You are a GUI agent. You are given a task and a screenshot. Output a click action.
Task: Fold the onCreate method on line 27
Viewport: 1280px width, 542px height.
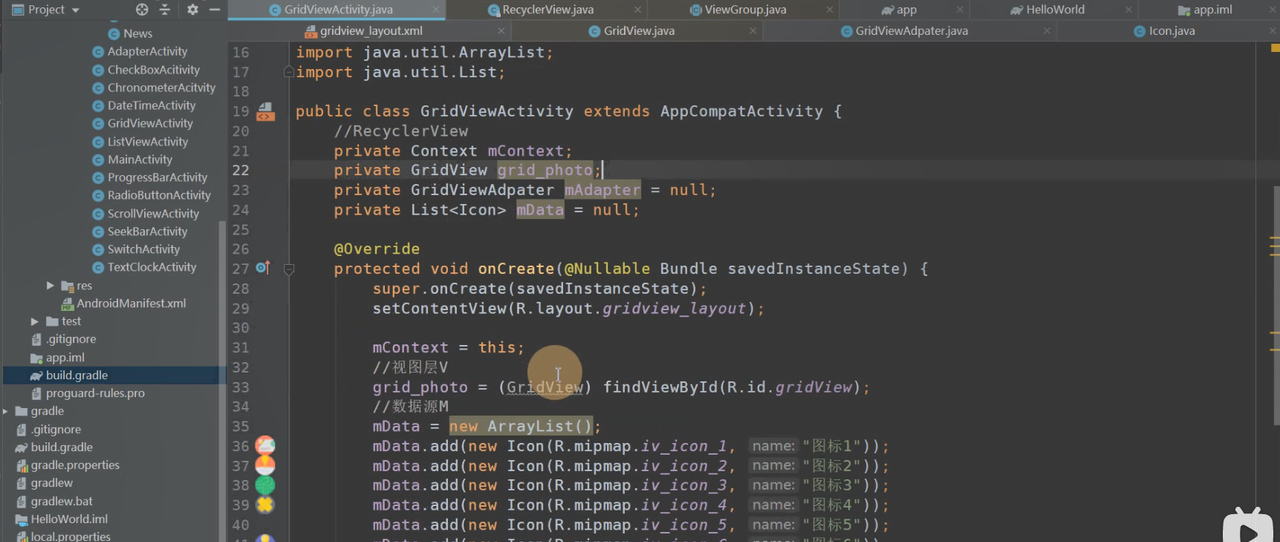tap(289, 269)
